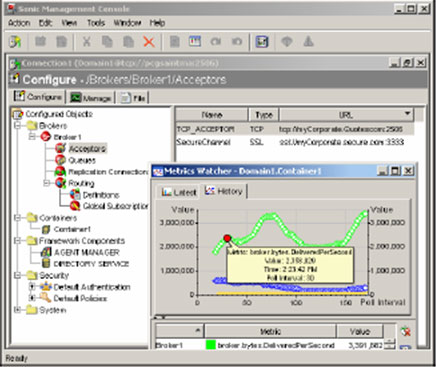
Task: Click the scissors cut toolbar icon
Action: pos(87,42)
